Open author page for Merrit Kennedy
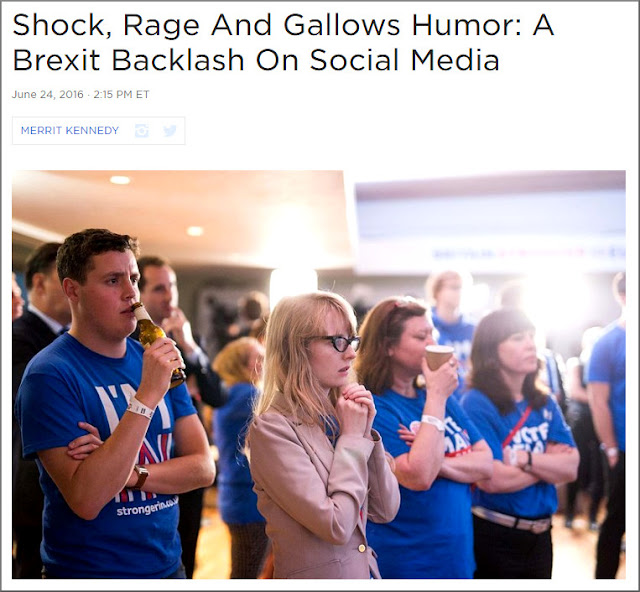The width and height of the screenshot is (640, 592). click(x=70, y=131)
